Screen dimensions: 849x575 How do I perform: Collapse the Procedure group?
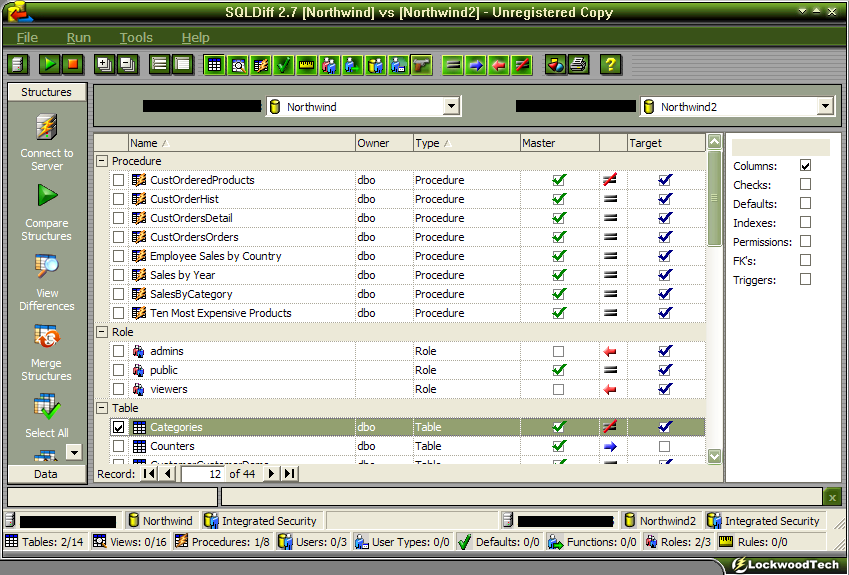pyautogui.click(x=102, y=161)
